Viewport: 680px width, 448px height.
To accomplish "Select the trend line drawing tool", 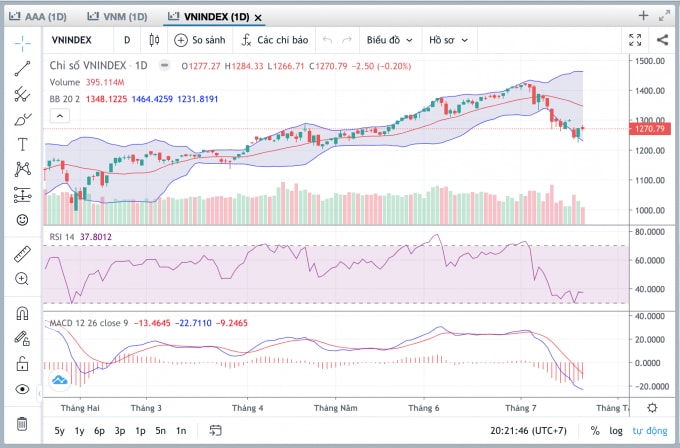I will click(22, 69).
